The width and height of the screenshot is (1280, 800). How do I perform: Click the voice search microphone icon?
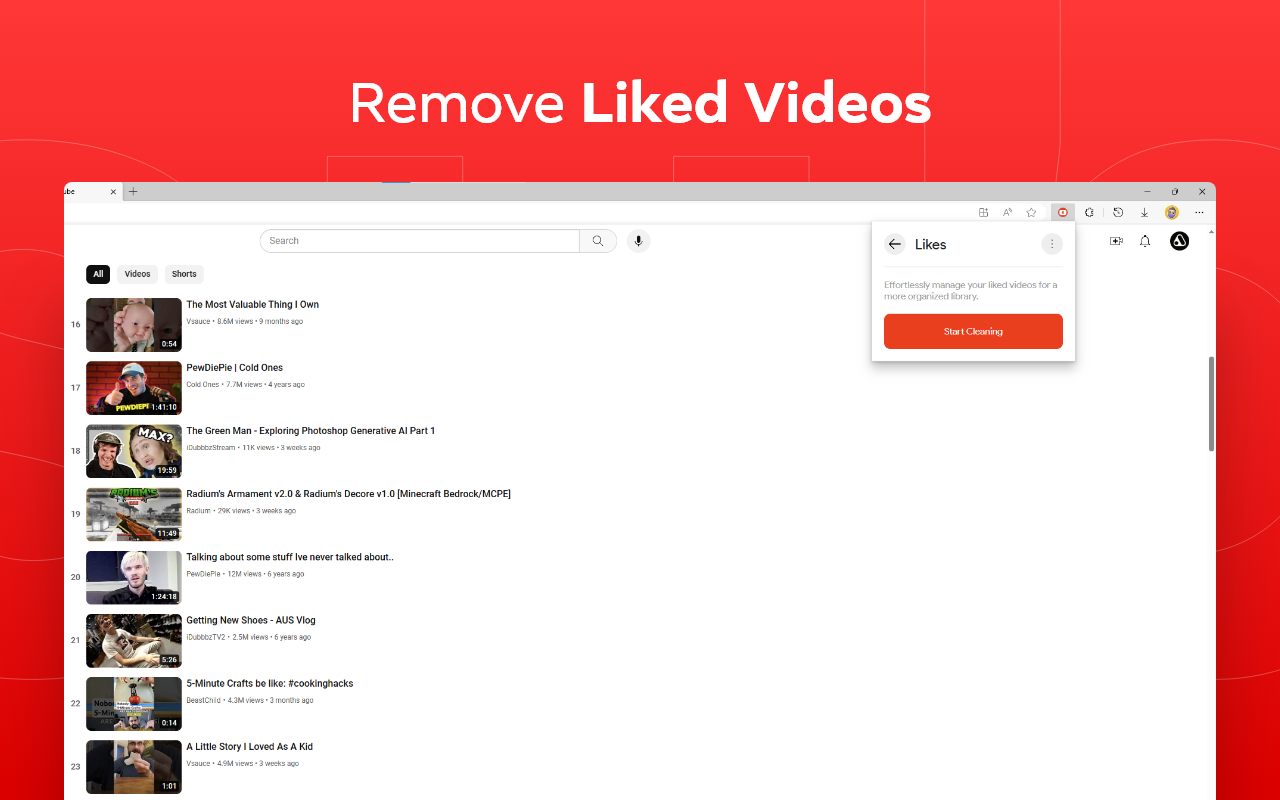coord(638,241)
